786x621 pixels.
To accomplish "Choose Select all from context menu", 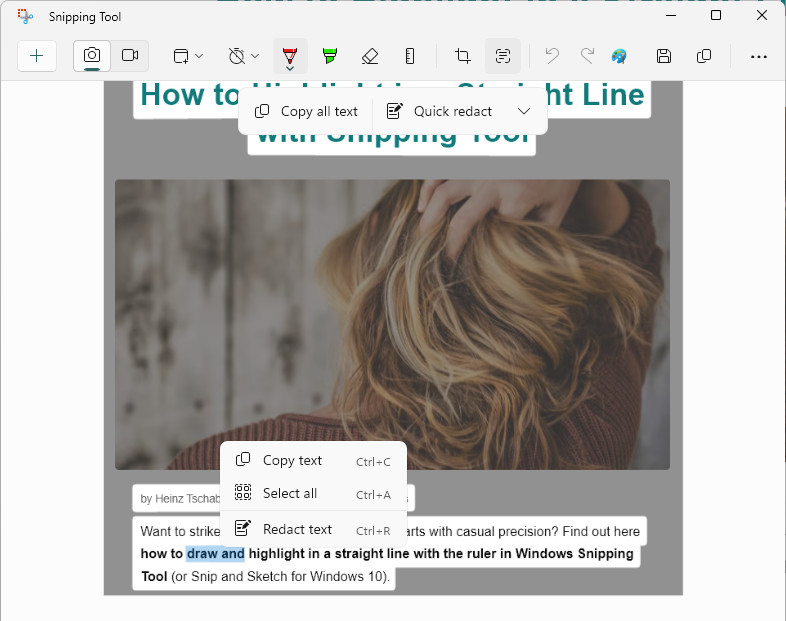I will [313, 494].
